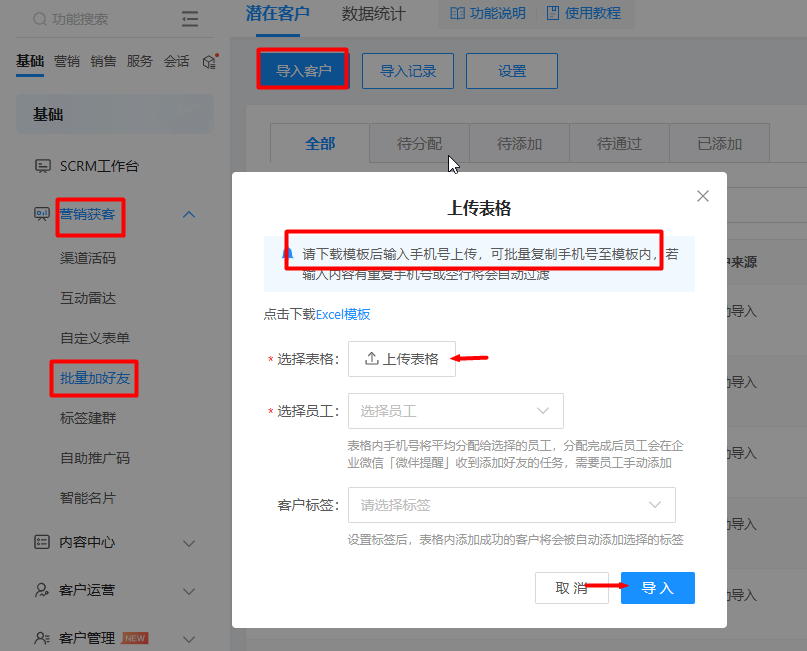The height and width of the screenshot is (651, 807).
Task: Click the 客户运营 person icon
Action: (x=42, y=590)
